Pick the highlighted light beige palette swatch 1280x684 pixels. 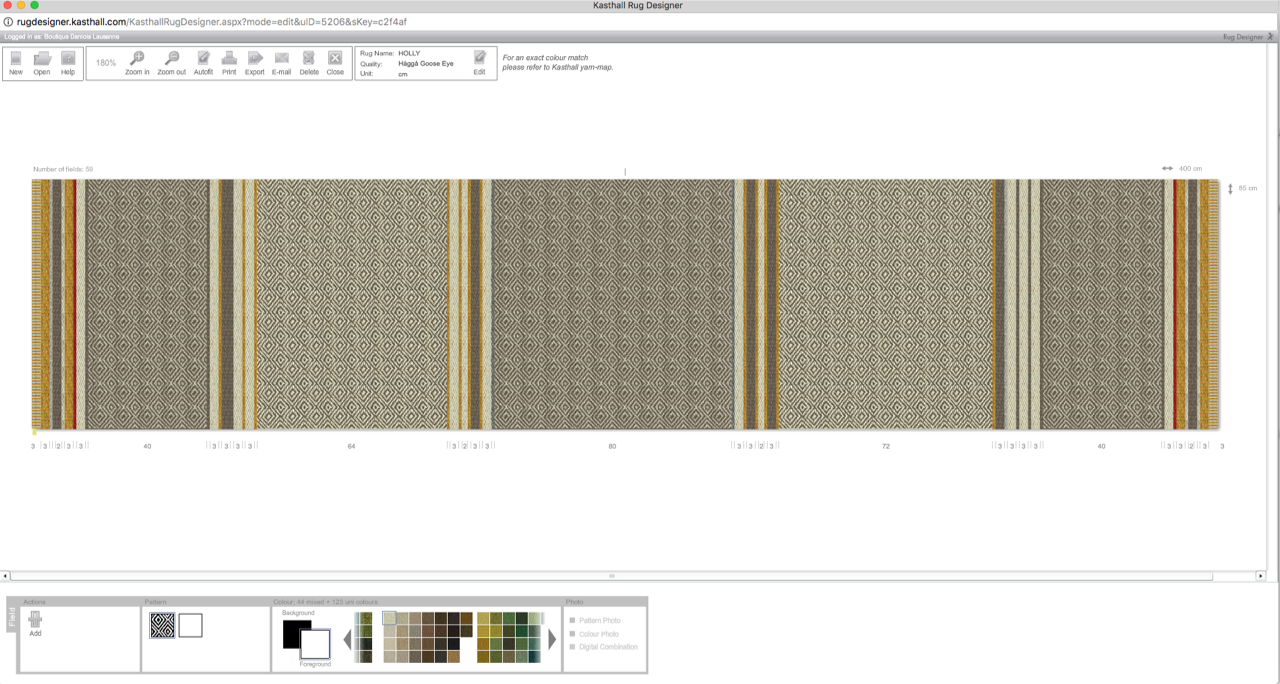(389, 619)
